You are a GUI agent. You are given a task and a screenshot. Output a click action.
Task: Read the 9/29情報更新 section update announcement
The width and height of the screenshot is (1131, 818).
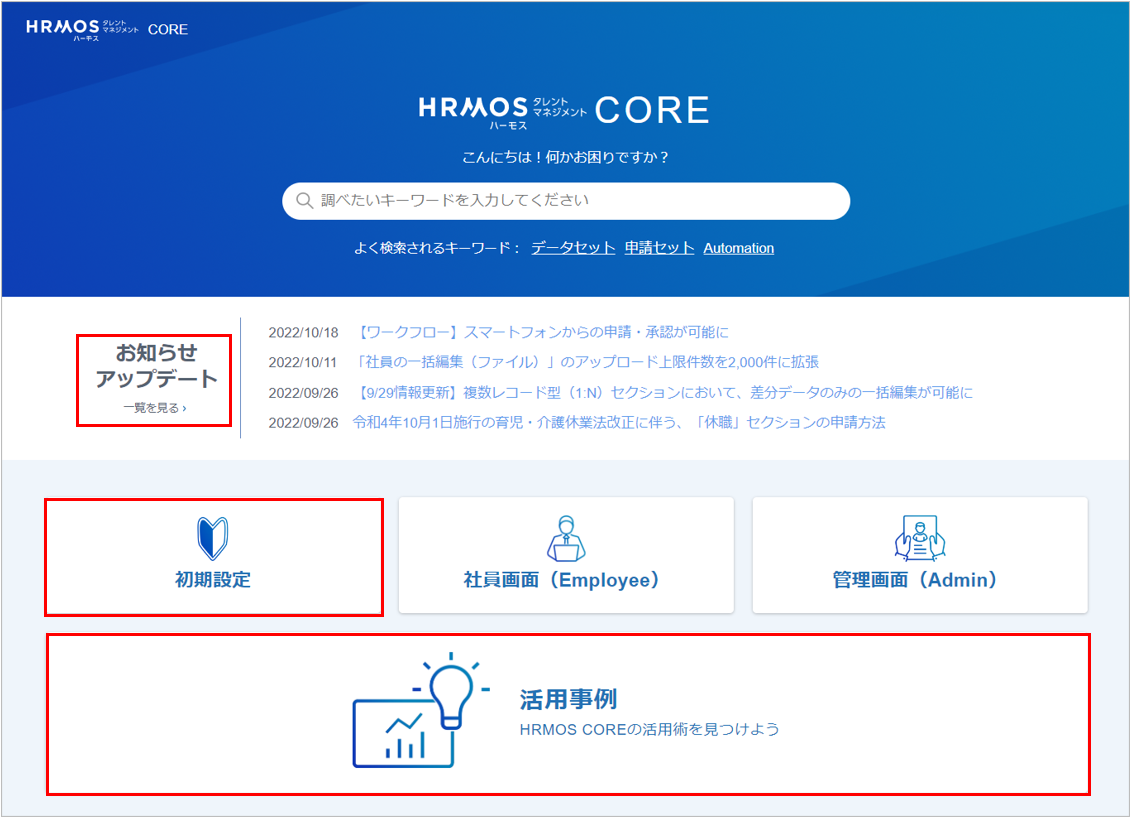pos(663,392)
